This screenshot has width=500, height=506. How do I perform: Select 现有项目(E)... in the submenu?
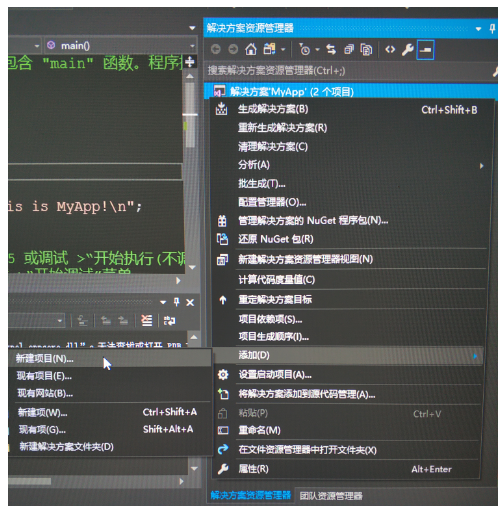110,376
